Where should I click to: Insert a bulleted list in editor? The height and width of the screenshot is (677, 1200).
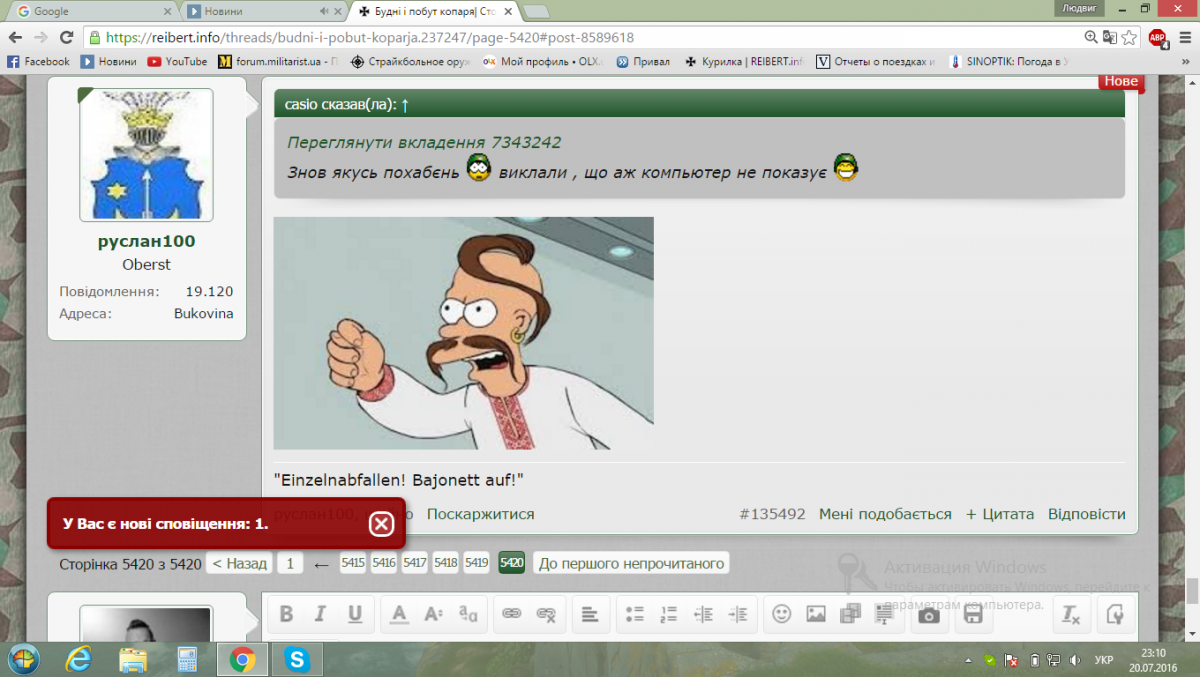(x=635, y=614)
